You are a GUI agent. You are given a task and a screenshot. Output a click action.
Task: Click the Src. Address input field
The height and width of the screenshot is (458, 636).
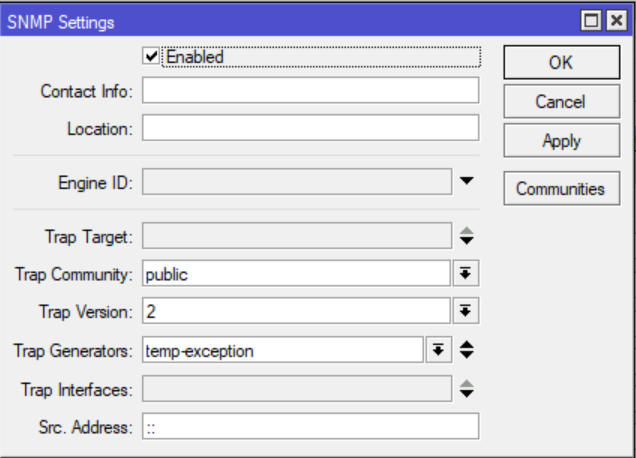(x=310, y=427)
